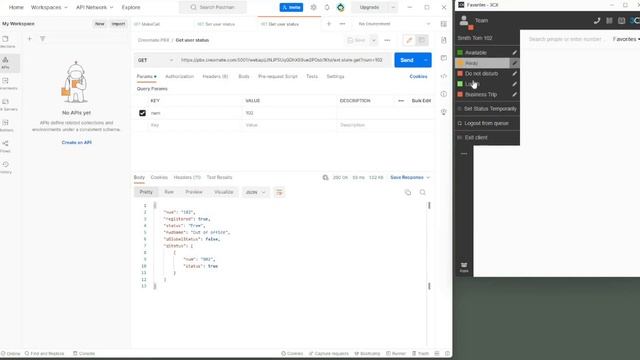
Task: Click Bulk Edit in params table
Action: tap(421, 100)
